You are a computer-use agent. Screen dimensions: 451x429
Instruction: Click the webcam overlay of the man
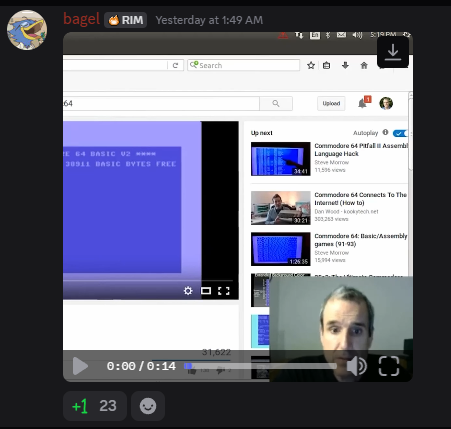[x=341, y=329]
